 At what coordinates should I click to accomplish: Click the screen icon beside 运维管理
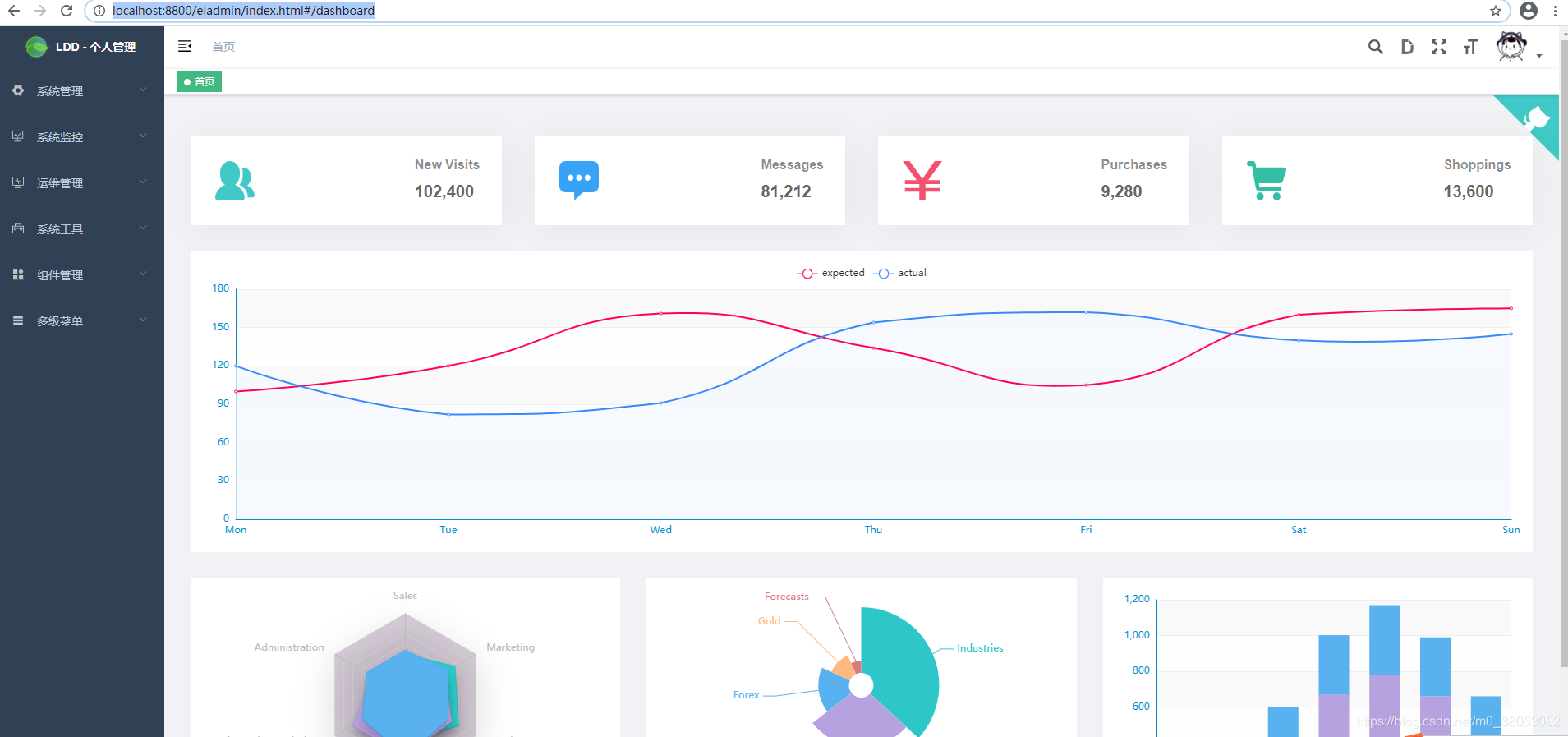pyautogui.click(x=18, y=182)
